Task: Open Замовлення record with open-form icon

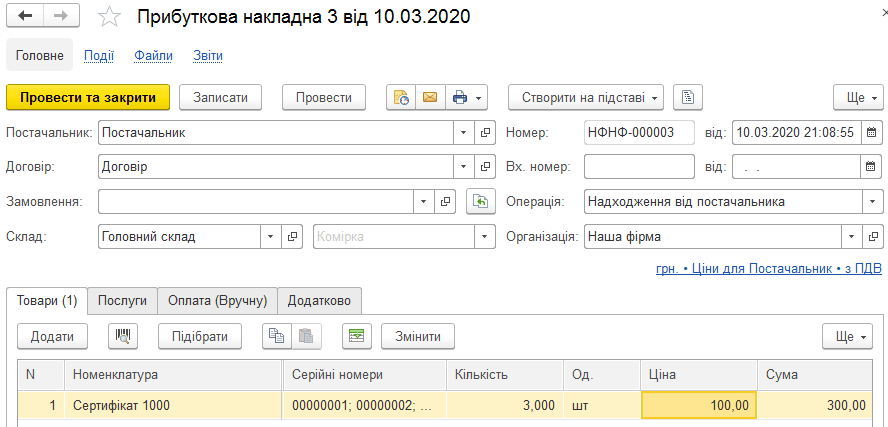Action: click(x=445, y=201)
